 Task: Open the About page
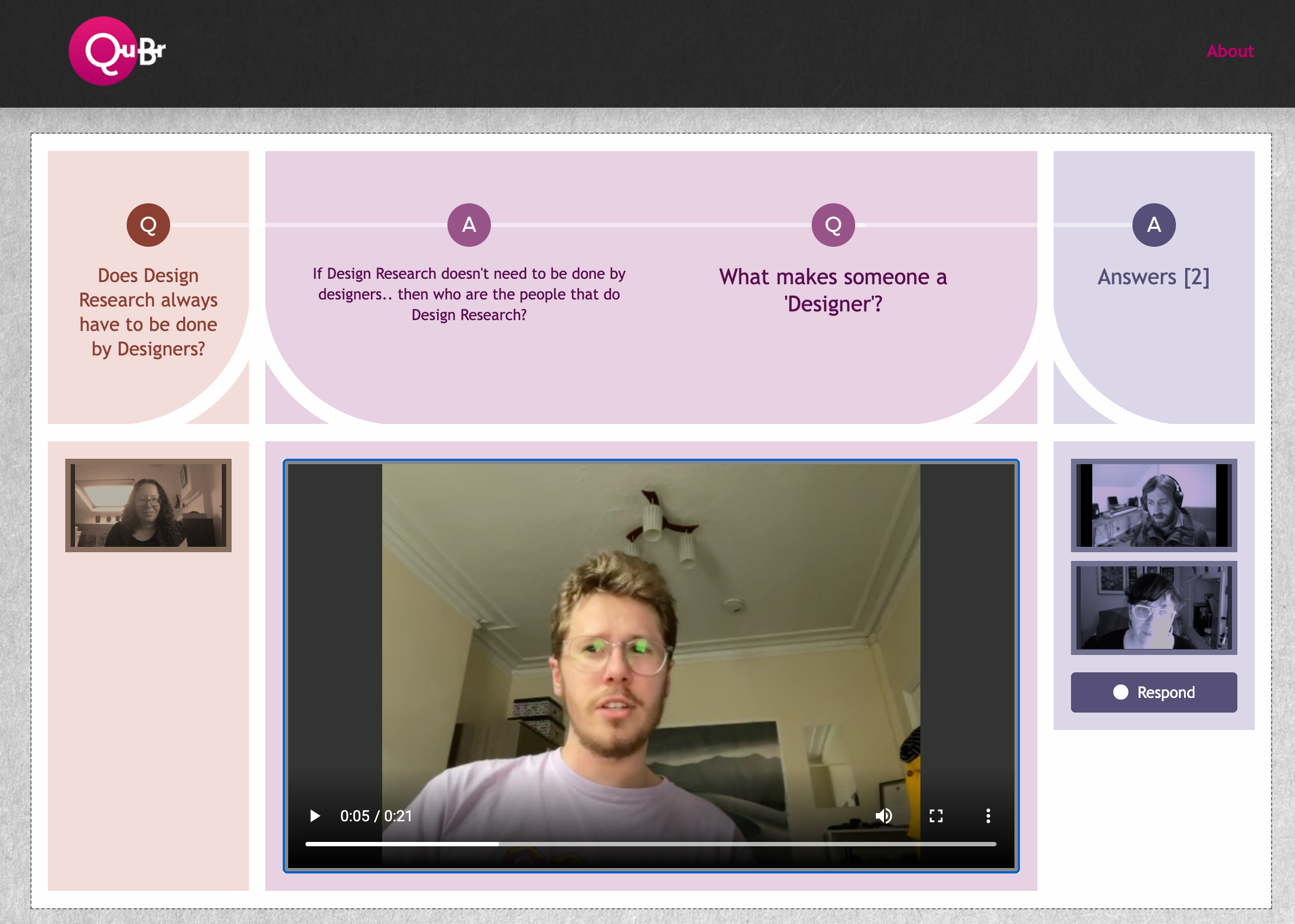pyautogui.click(x=1231, y=51)
